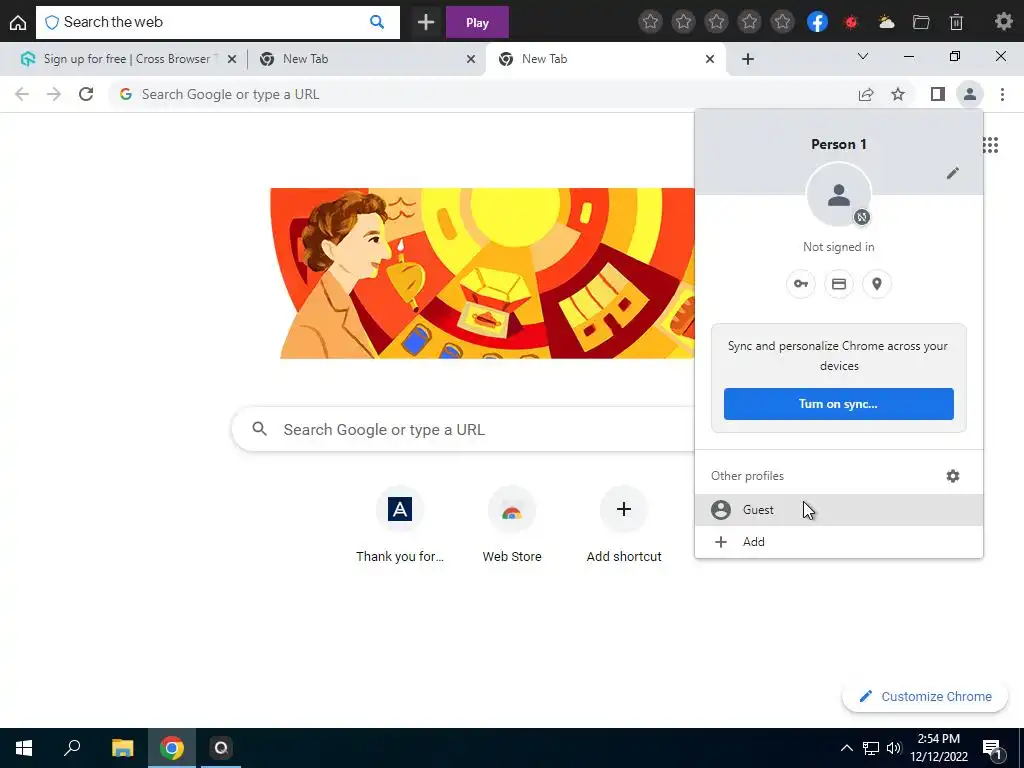Open the weather cloud icon
This screenshot has width=1024, height=768.
click(886, 22)
